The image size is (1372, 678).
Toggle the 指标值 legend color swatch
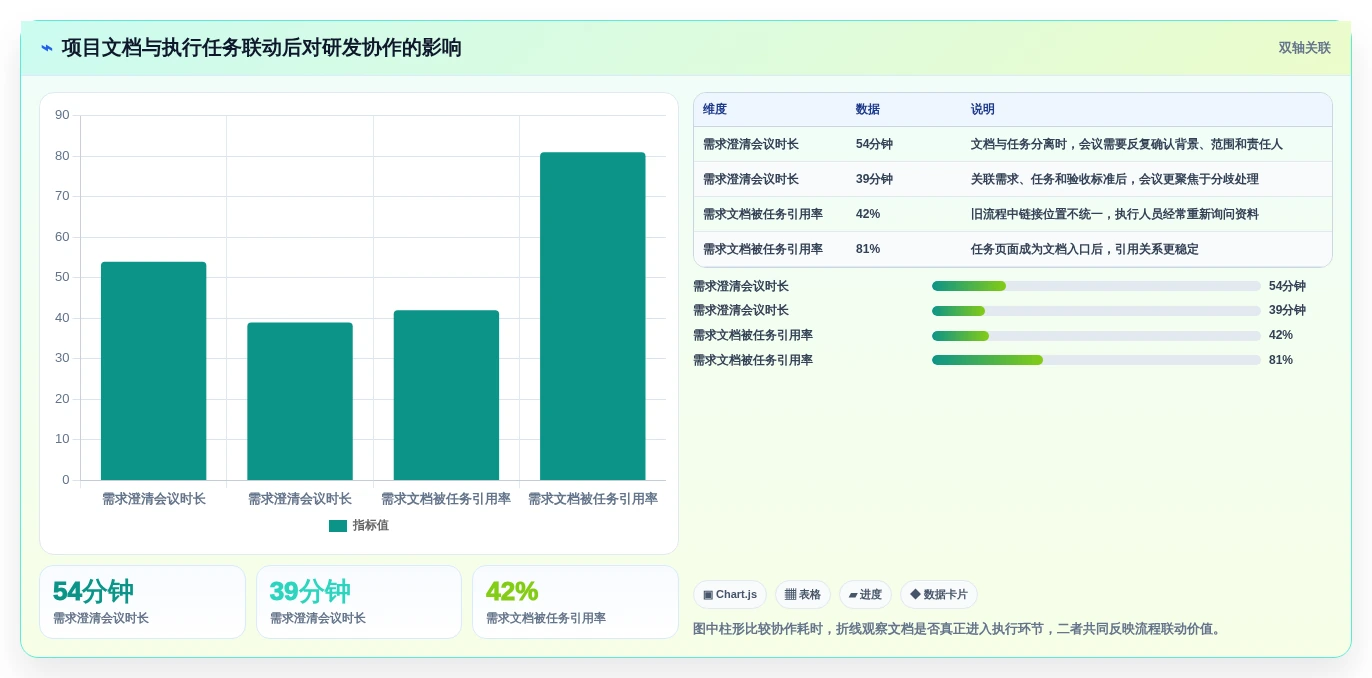pos(338,526)
